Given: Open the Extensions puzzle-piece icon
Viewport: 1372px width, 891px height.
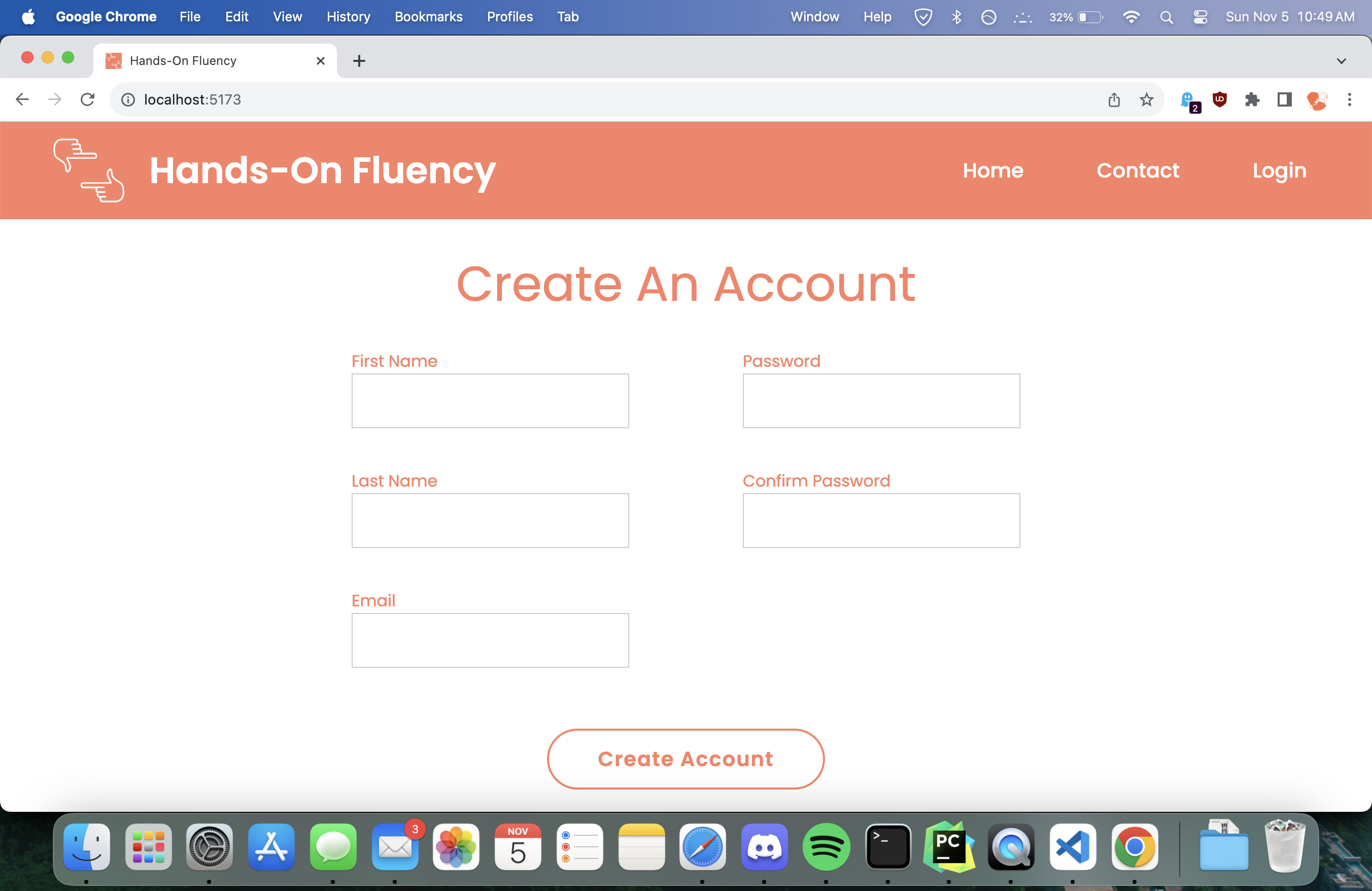Looking at the screenshot, I should 1252,99.
